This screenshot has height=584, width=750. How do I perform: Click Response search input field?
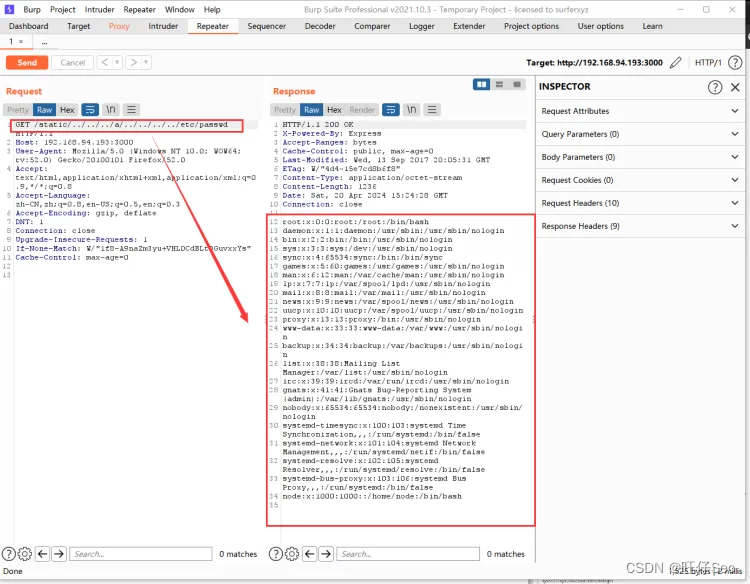click(408, 554)
